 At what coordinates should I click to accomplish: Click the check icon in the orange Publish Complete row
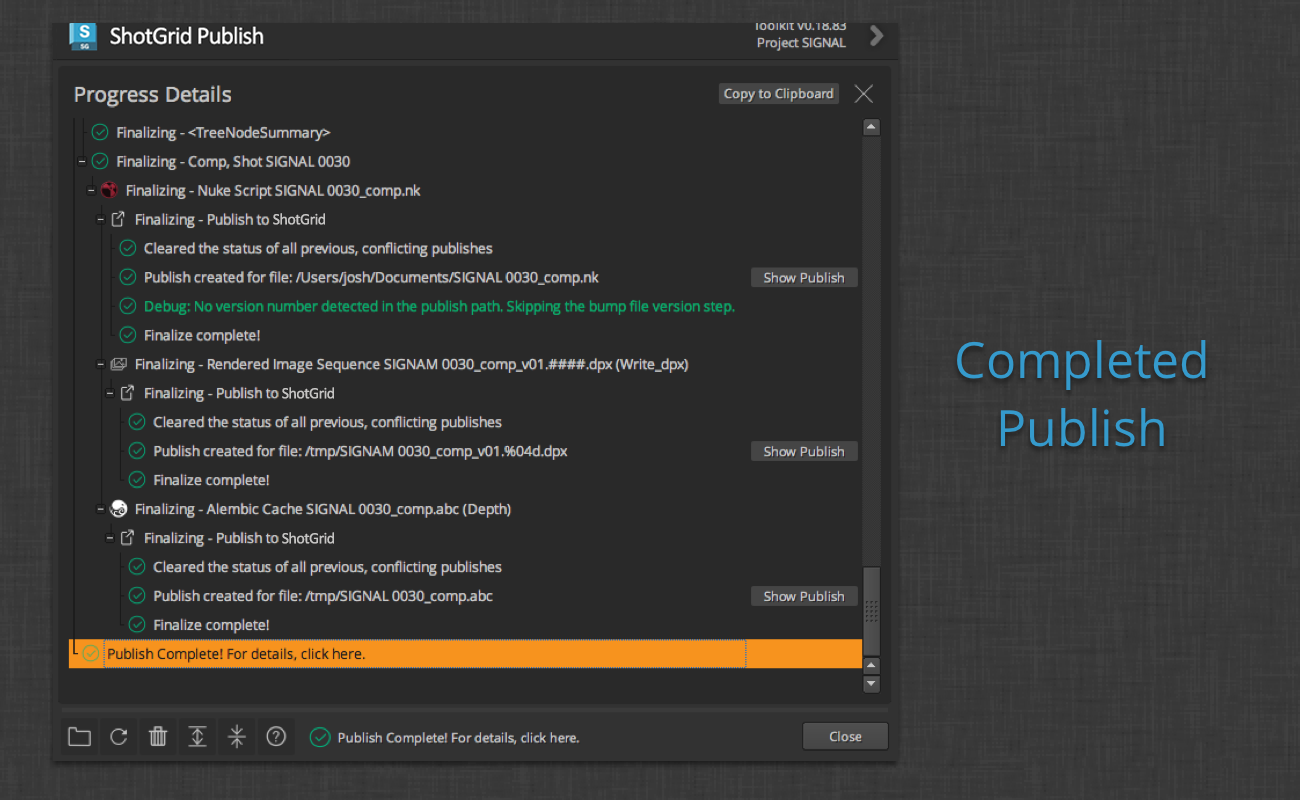91,654
